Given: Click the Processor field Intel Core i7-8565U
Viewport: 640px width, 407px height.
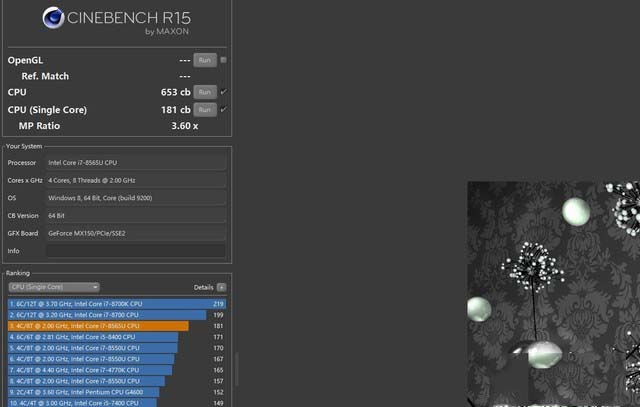Looking at the screenshot, I should (136, 163).
